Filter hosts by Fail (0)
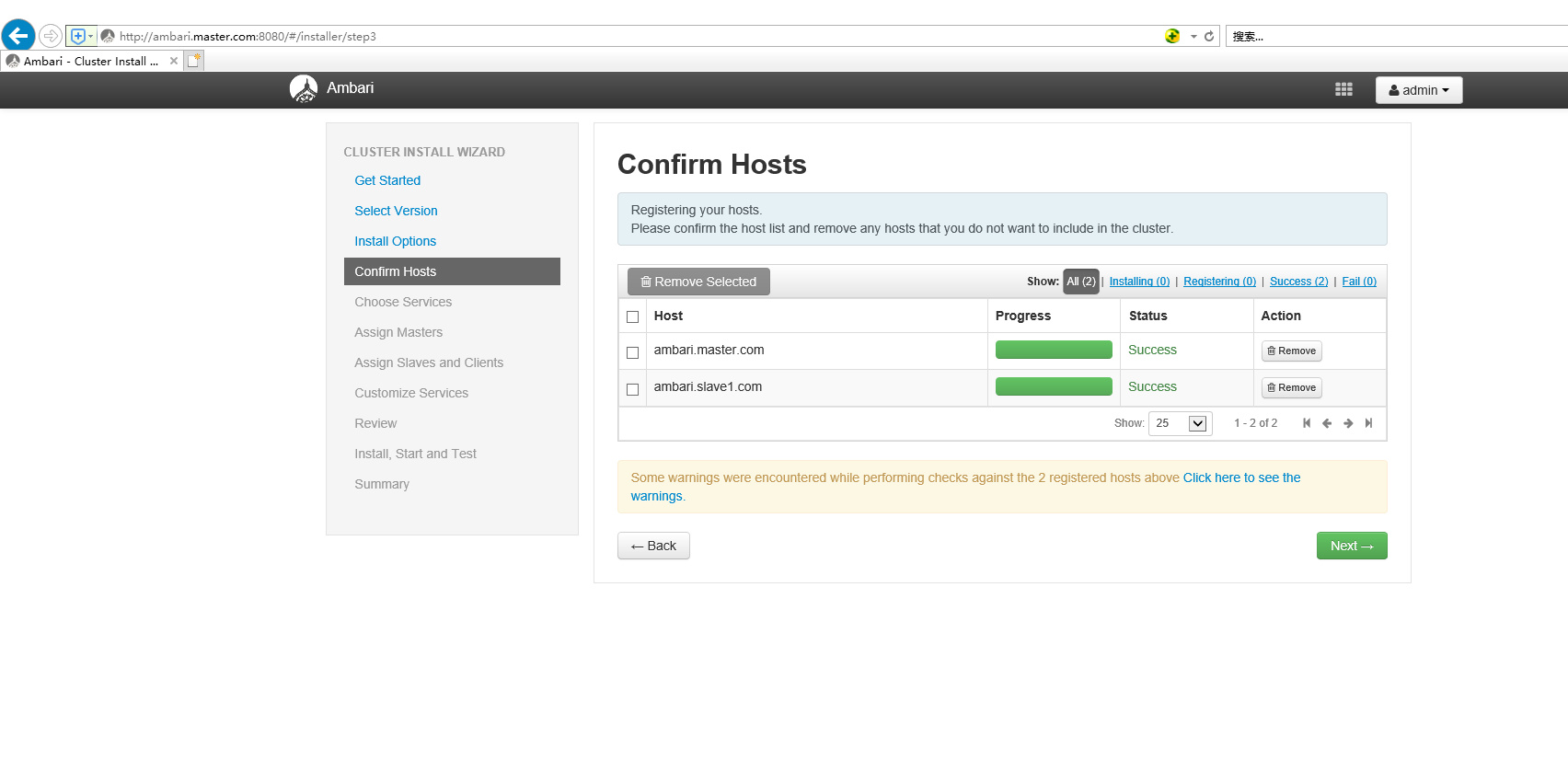This screenshot has width=1568, height=771. (x=1359, y=282)
